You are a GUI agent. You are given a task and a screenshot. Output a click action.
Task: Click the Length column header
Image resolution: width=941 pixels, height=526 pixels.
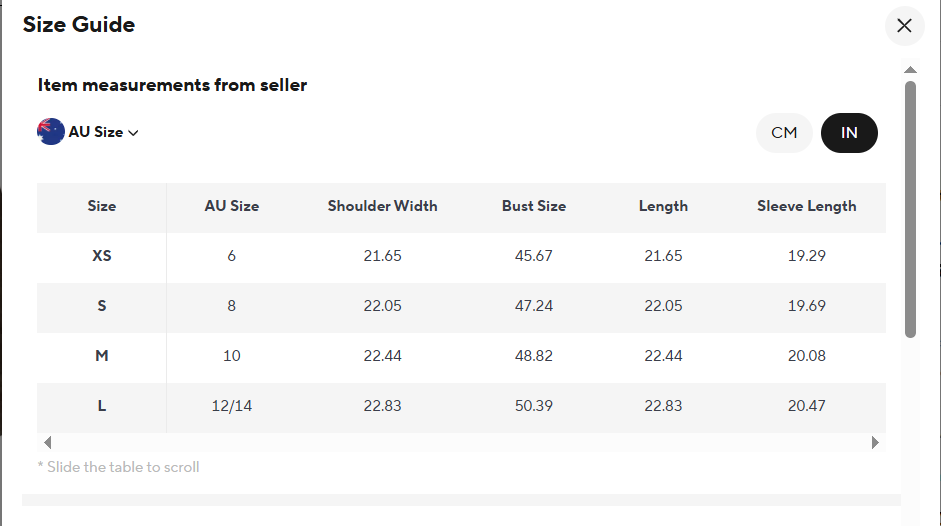pyautogui.click(x=663, y=206)
